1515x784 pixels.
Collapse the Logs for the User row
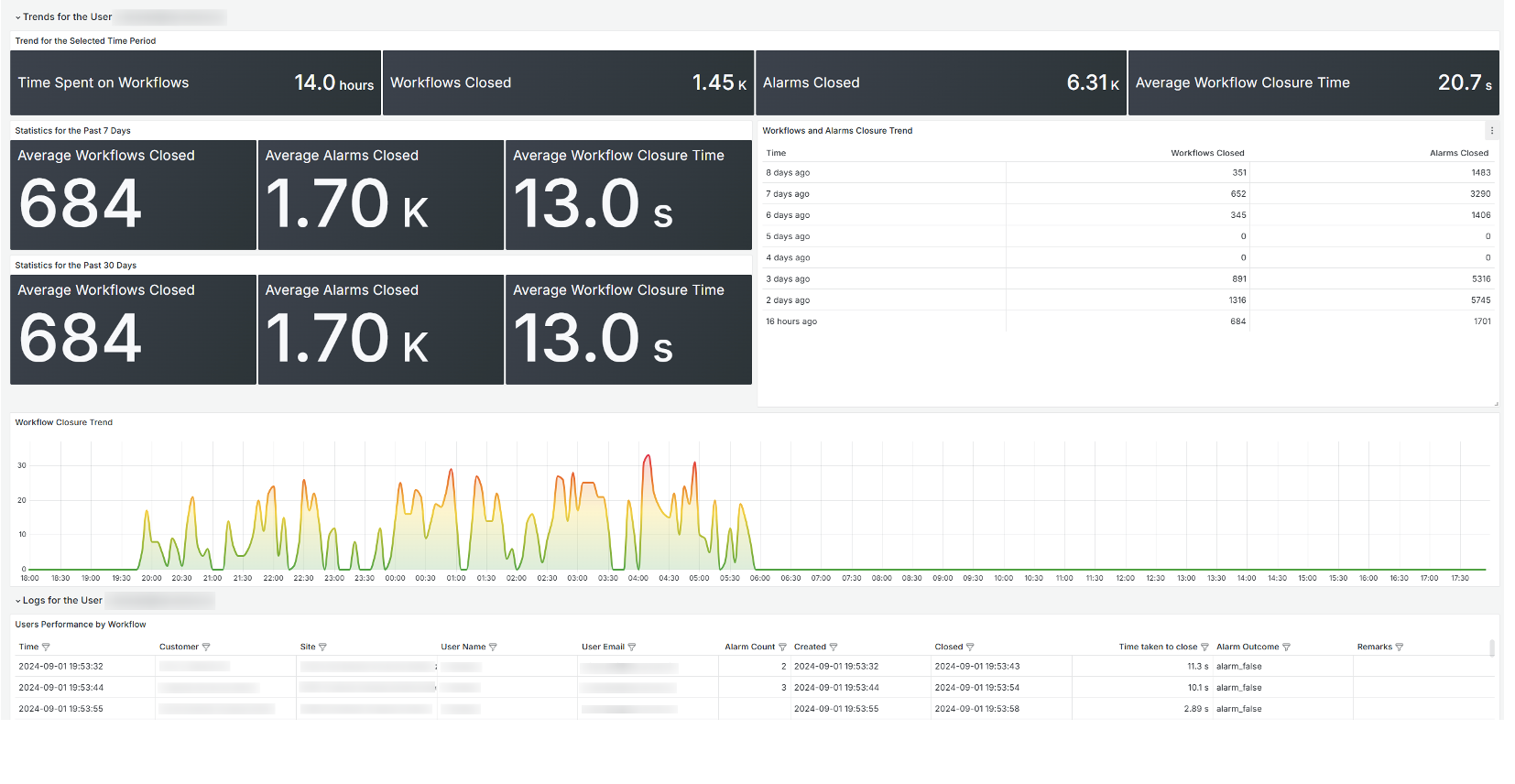18,601
